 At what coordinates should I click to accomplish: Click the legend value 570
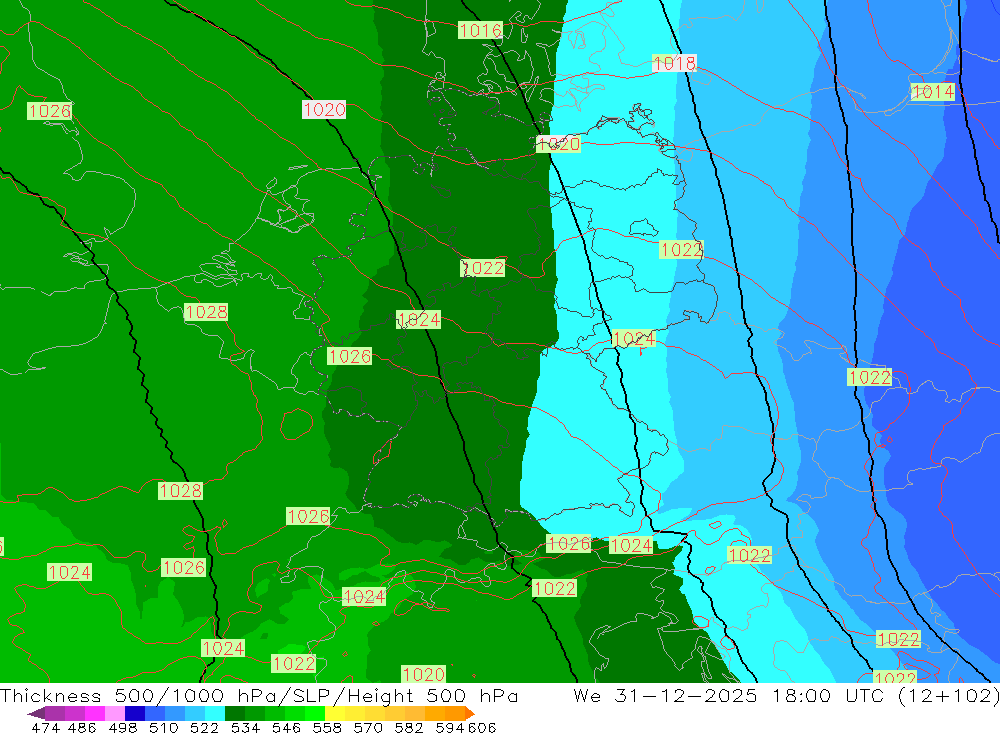point(368,727)
